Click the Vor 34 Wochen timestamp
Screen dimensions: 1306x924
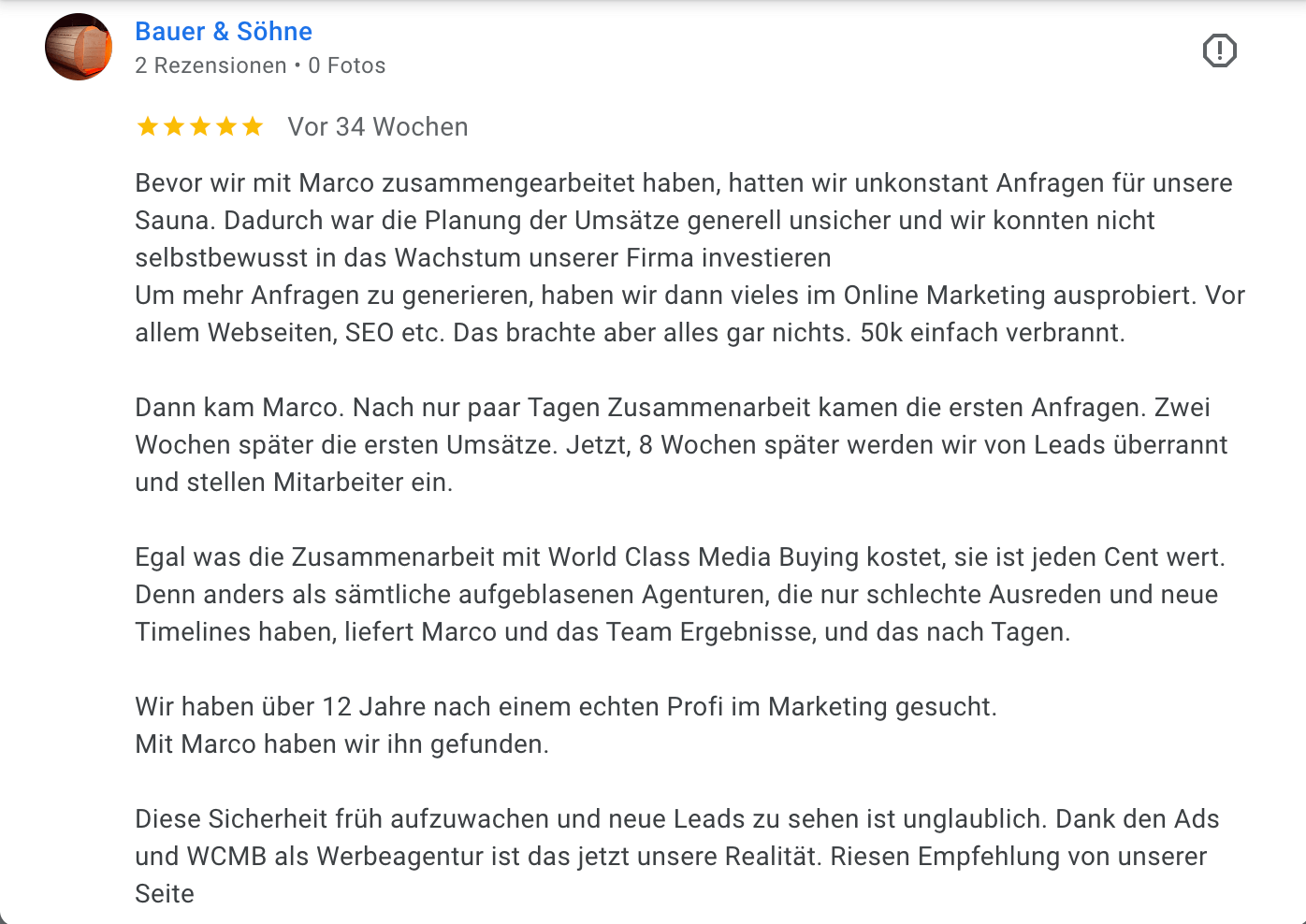pos(377,126)
